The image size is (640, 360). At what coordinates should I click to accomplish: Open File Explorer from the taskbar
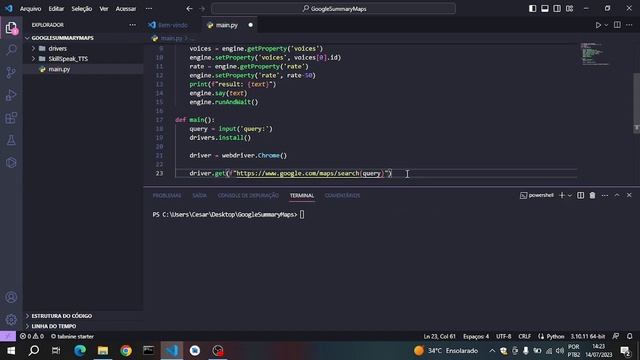(x=103, y=351)
